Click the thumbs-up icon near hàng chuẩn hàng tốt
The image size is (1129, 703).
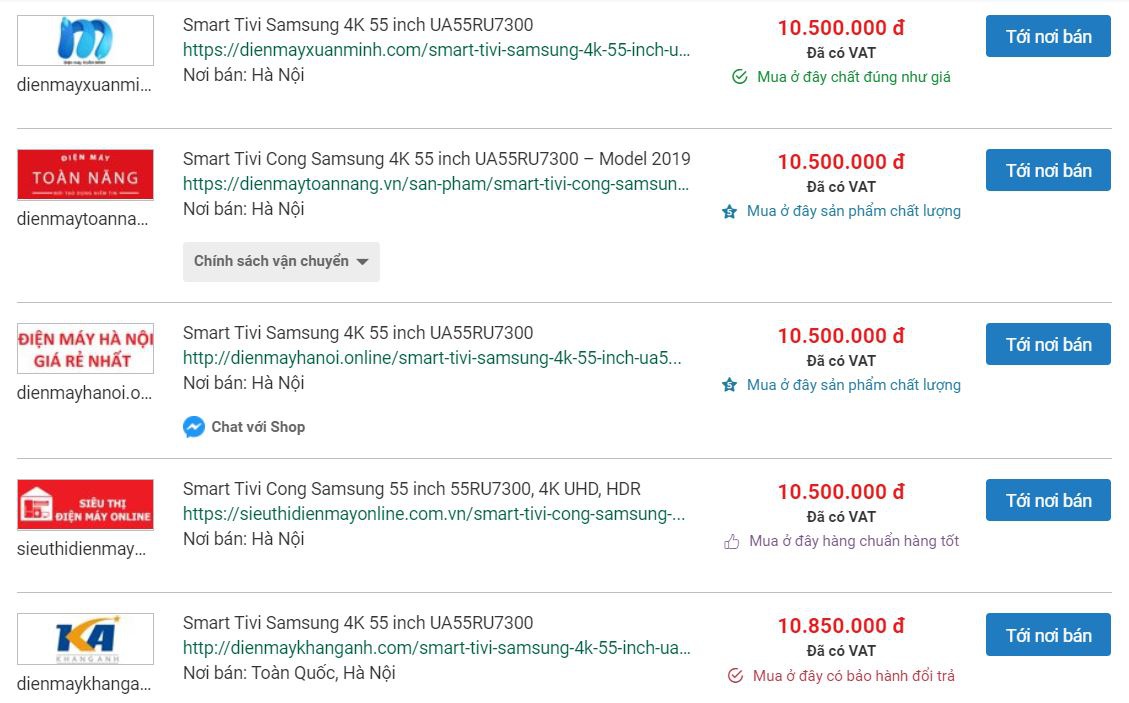coord(731,540)
